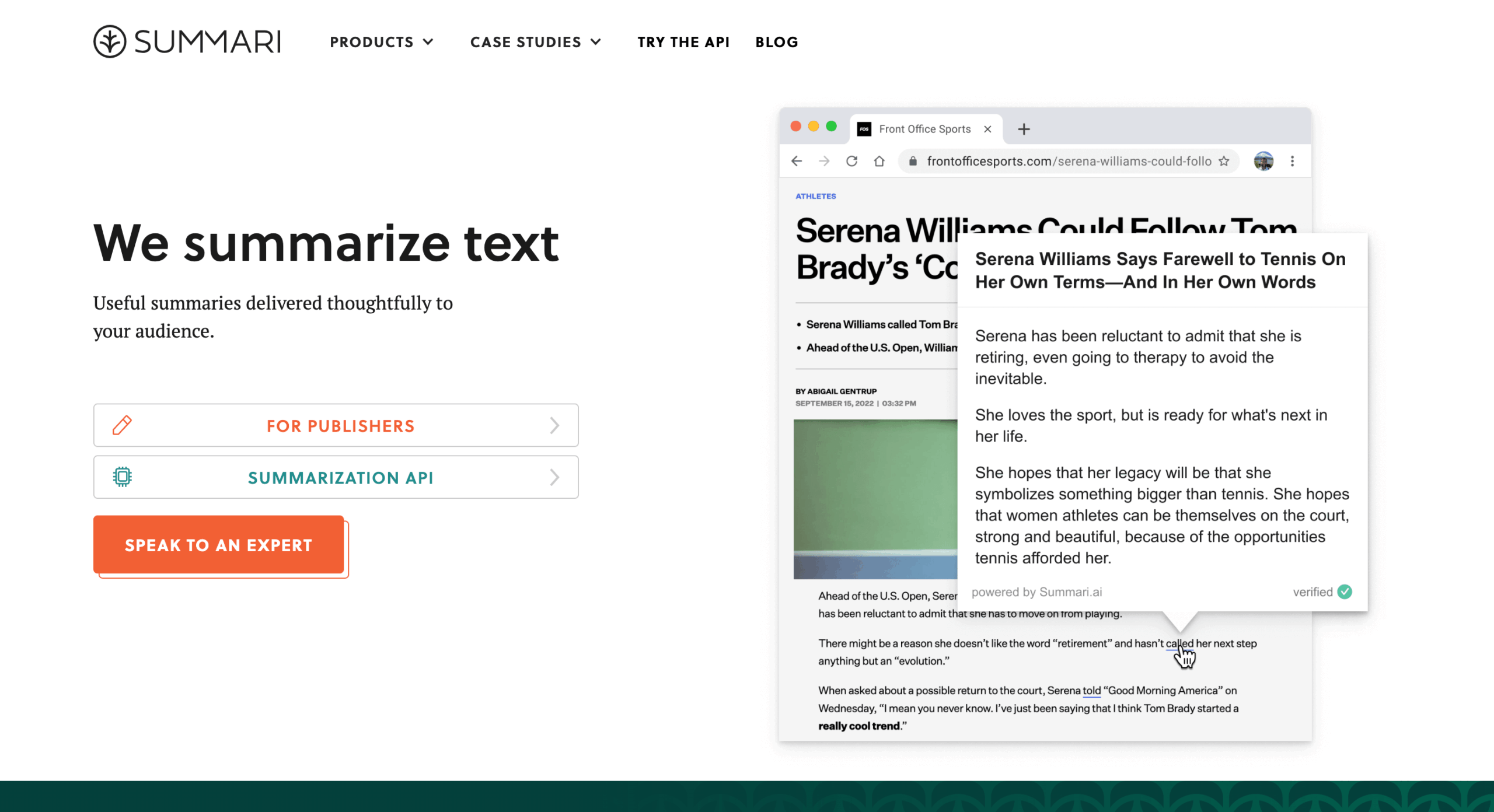This screenshot has height=812, width=1494.
Task: Click the browser back arrow
Action: coord(797,161)
